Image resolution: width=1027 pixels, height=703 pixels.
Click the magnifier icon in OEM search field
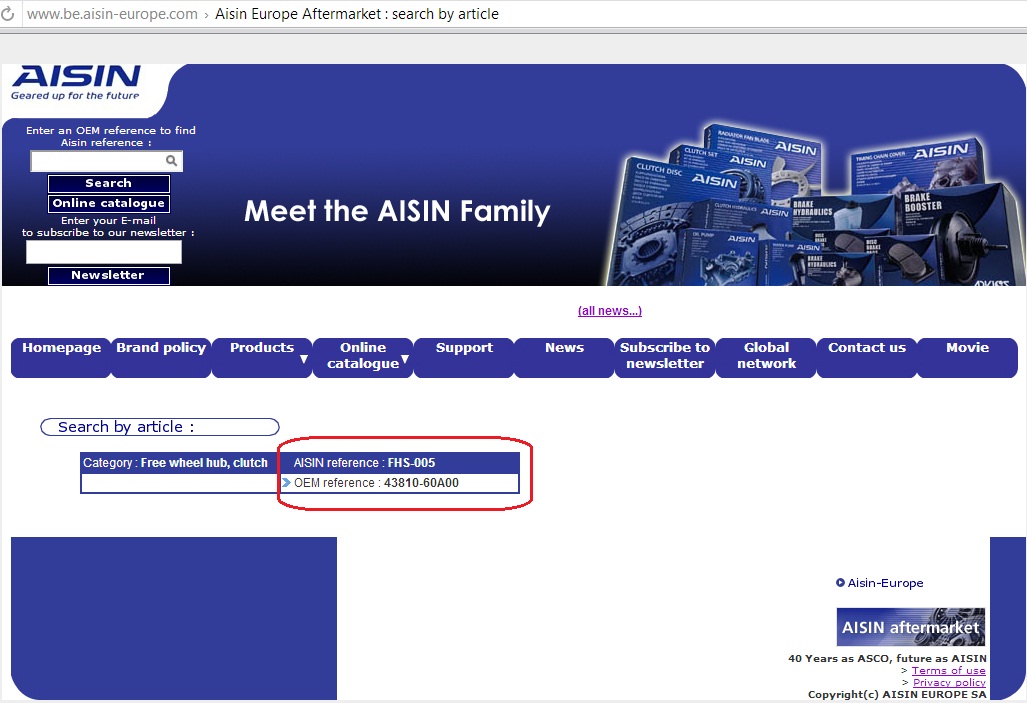(x=172, y=160)
